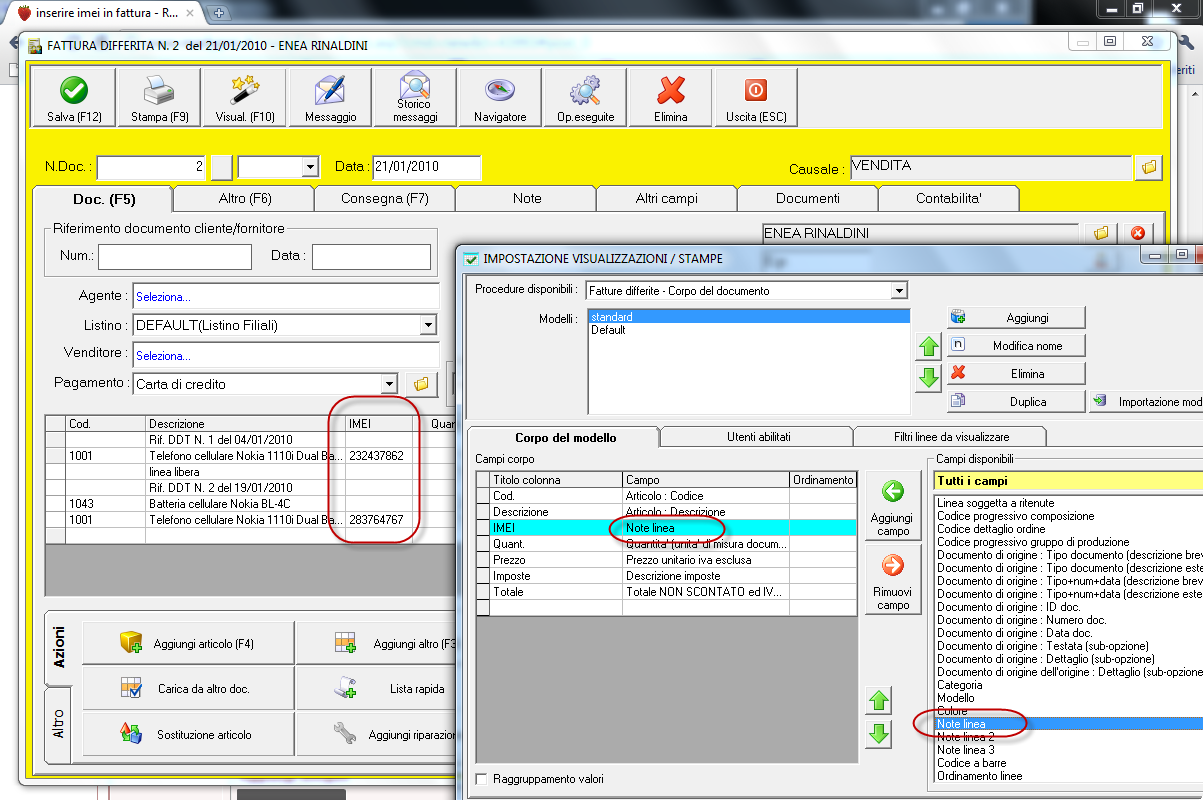Screen dimensions: 1203x800
Task: Click the Seleziona... link for Venditore
Action: (163, 356)
